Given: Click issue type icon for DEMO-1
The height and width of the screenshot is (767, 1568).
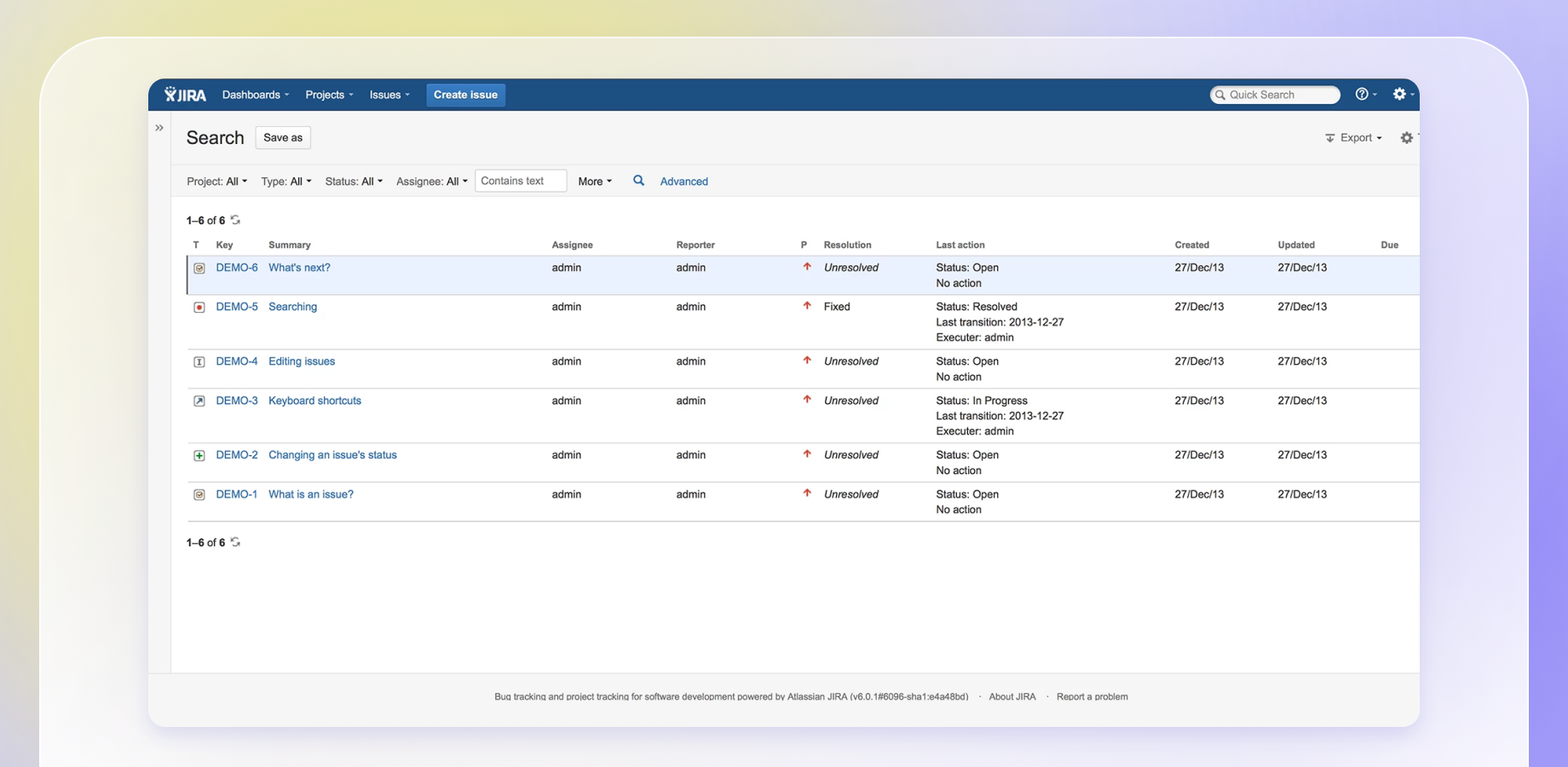Looking at the screenshot, I should (199, 495).
